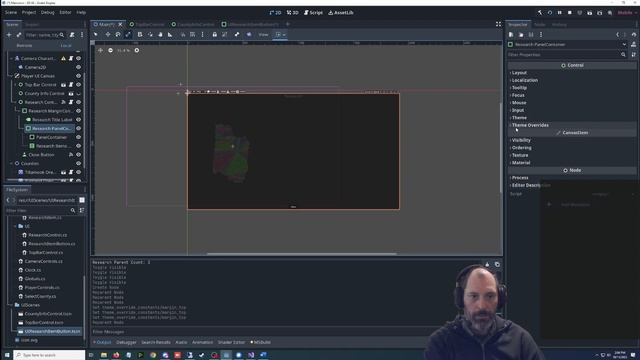Hide the Player UI Canvas node

pos(78,76)
